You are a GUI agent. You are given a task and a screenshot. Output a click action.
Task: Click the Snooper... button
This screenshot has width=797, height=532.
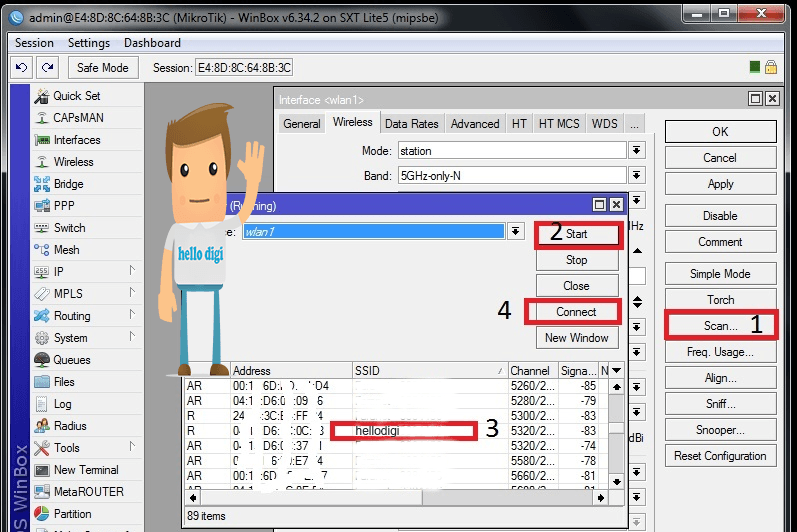(720, 430)
